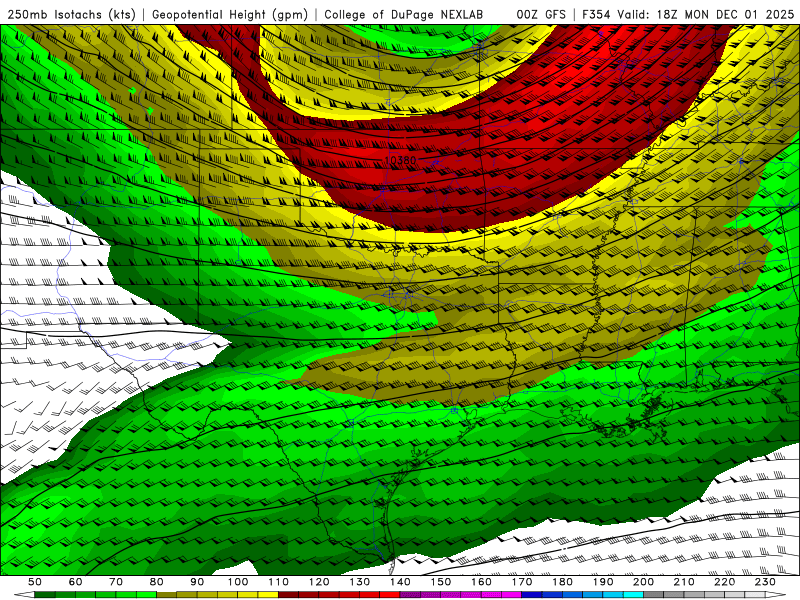This screenshot has height=600, width=800.
Task: Click the 10380 height contour label
Action: tap(400, 160)
